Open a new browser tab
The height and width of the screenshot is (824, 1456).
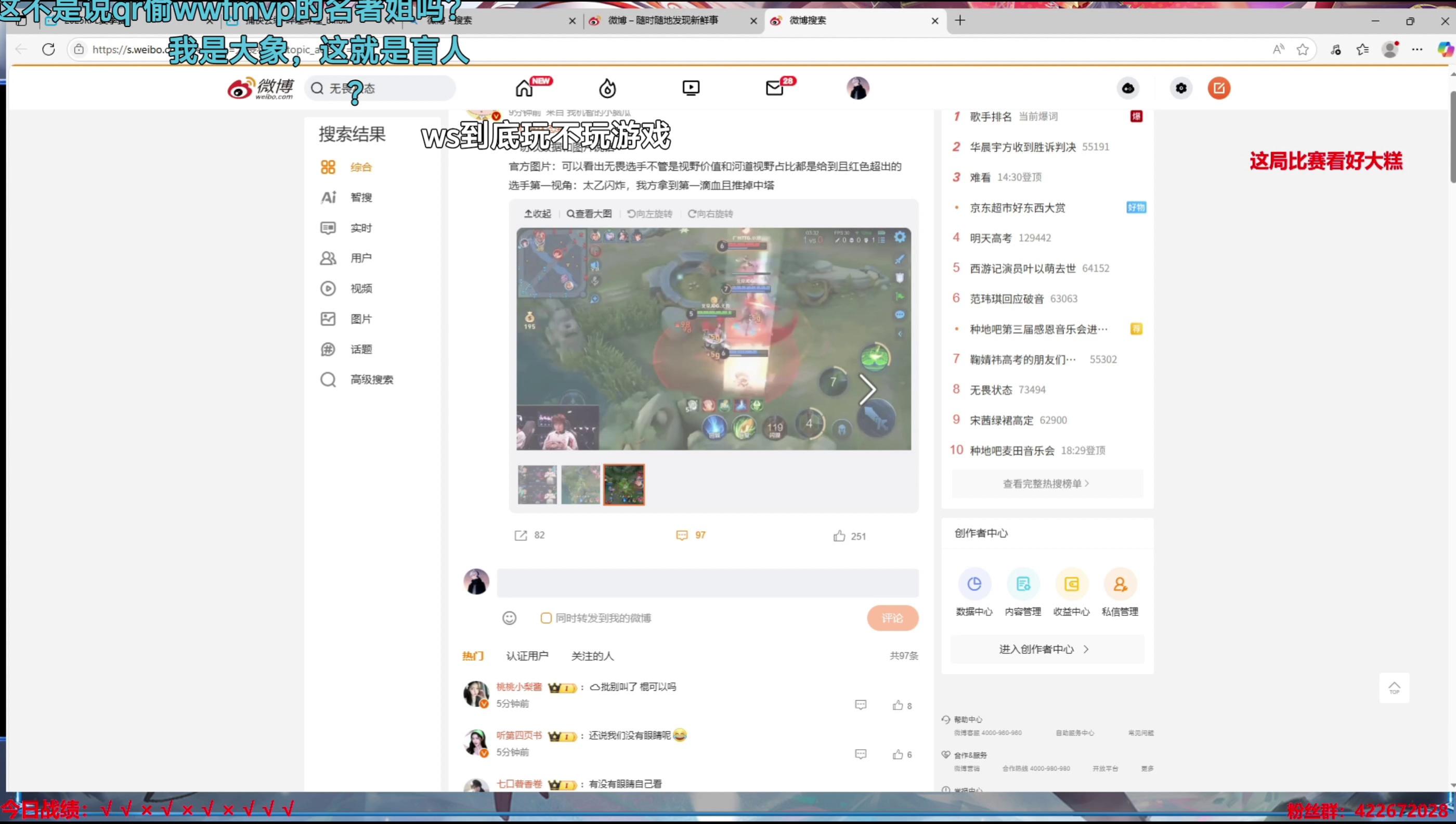coord(960,20)
